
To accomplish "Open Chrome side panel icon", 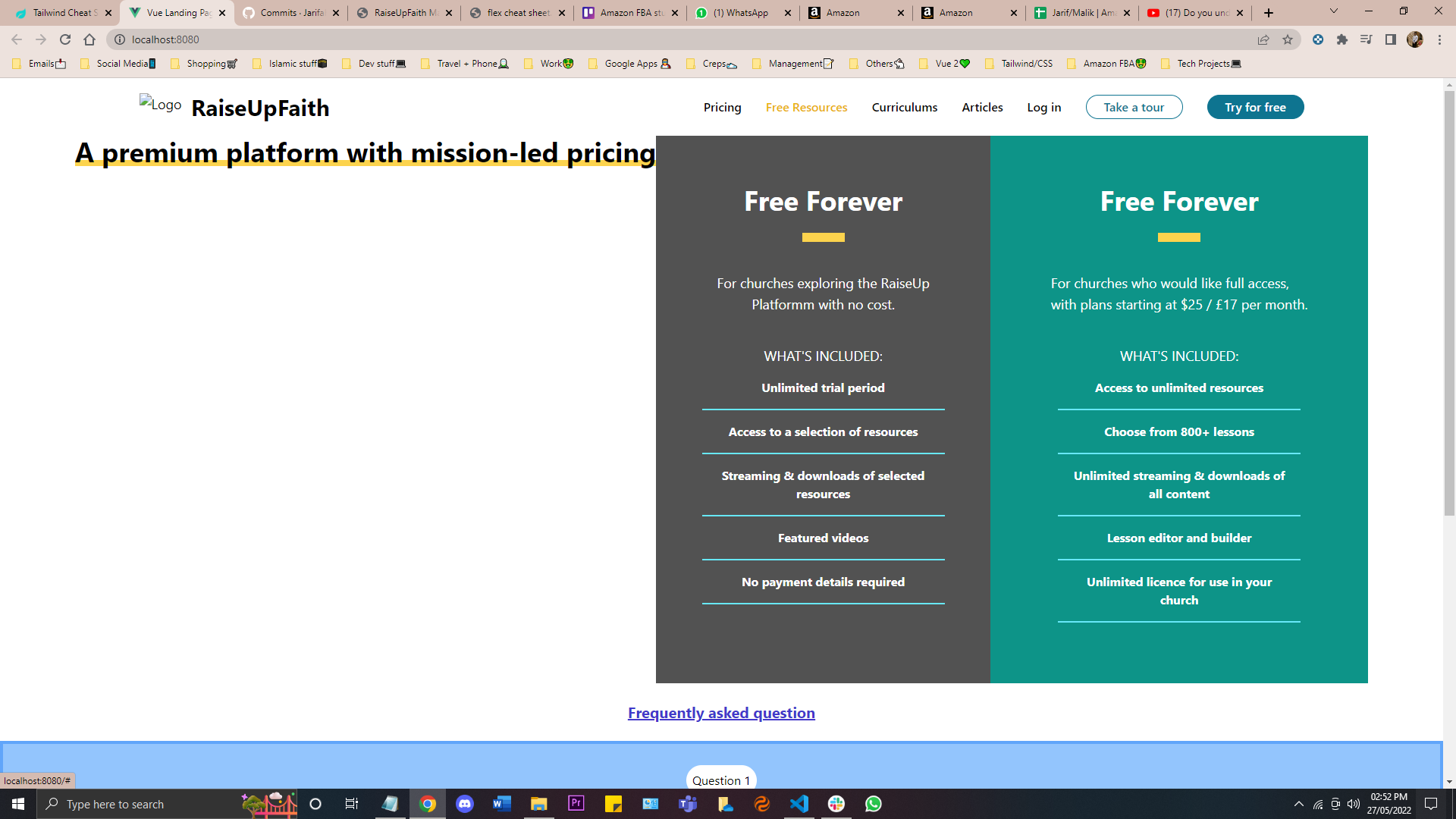I will pyautogui.click(x=1391, y=39).
